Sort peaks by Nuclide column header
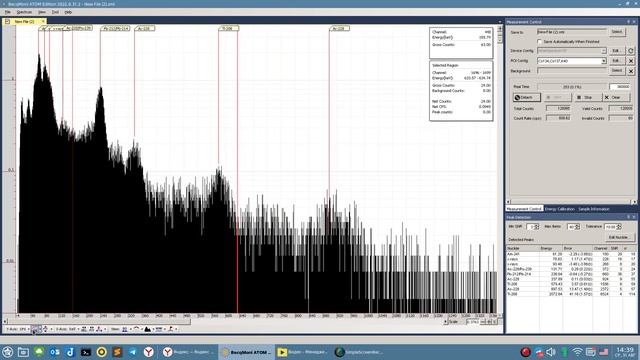 tap(523, 249)
